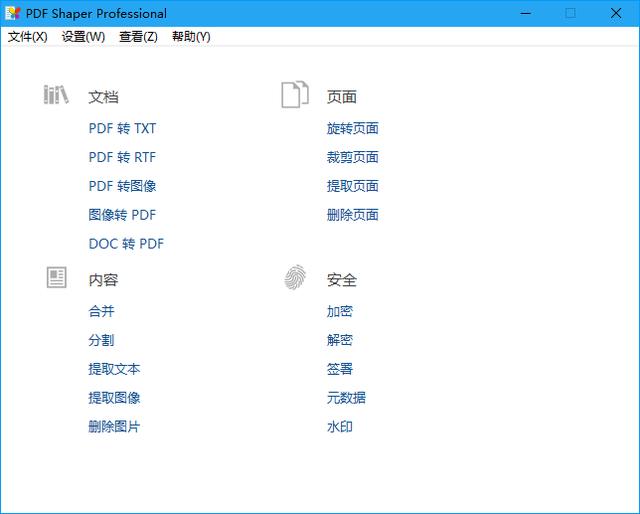Open the 加密 encryption tool
Screen dimensions: 640x514
339,311
